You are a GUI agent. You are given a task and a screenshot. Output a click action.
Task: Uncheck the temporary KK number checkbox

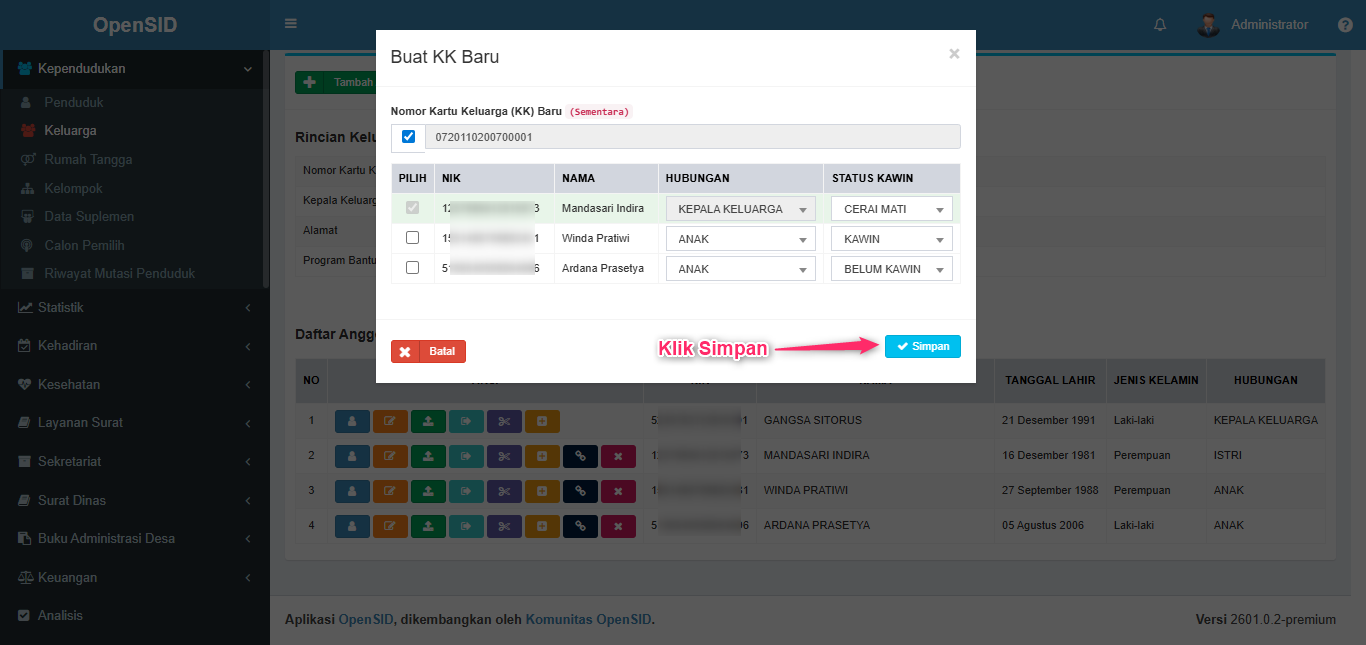[x=408, y=137]
